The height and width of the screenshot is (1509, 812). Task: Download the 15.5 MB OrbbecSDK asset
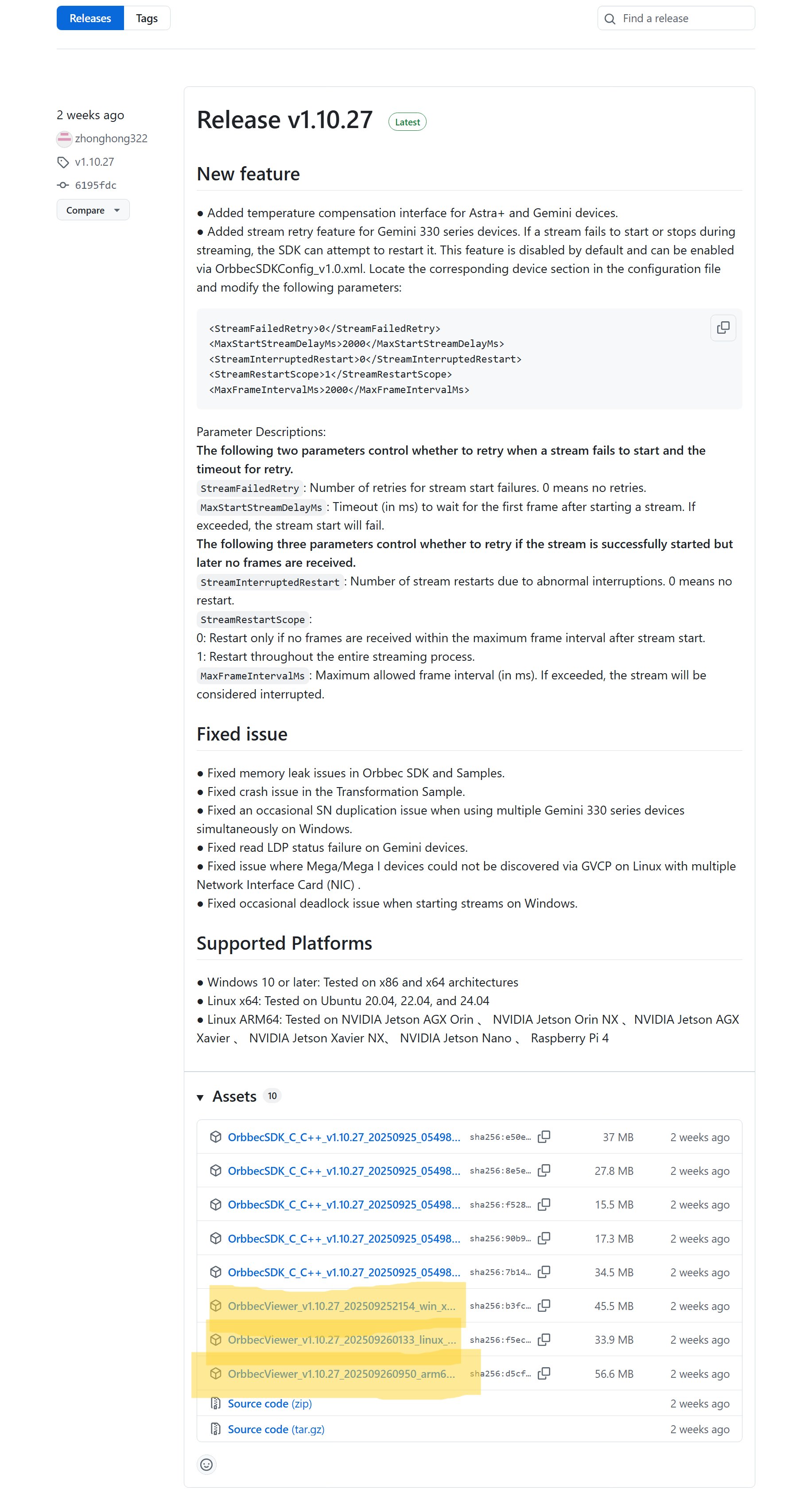[x=344, y=1205]
